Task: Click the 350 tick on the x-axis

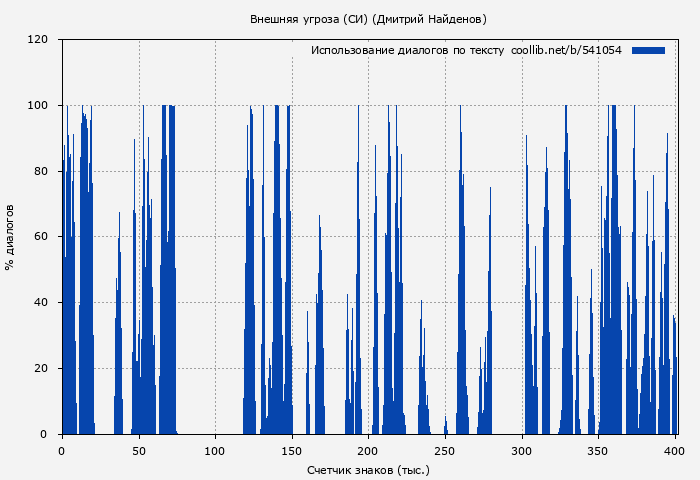Action: pos(599,451)
